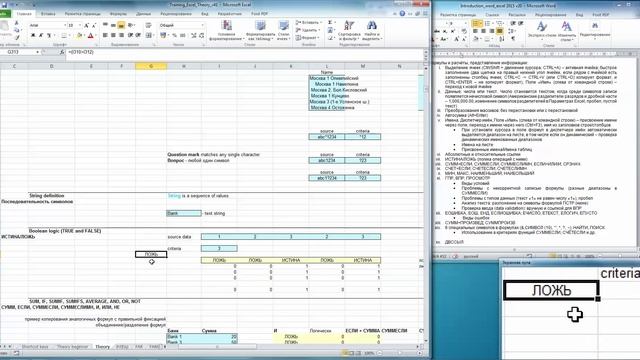640x360 pixels.
Task: Click numbered list icon in Word ribbon
Action: [x=487, y=24]
